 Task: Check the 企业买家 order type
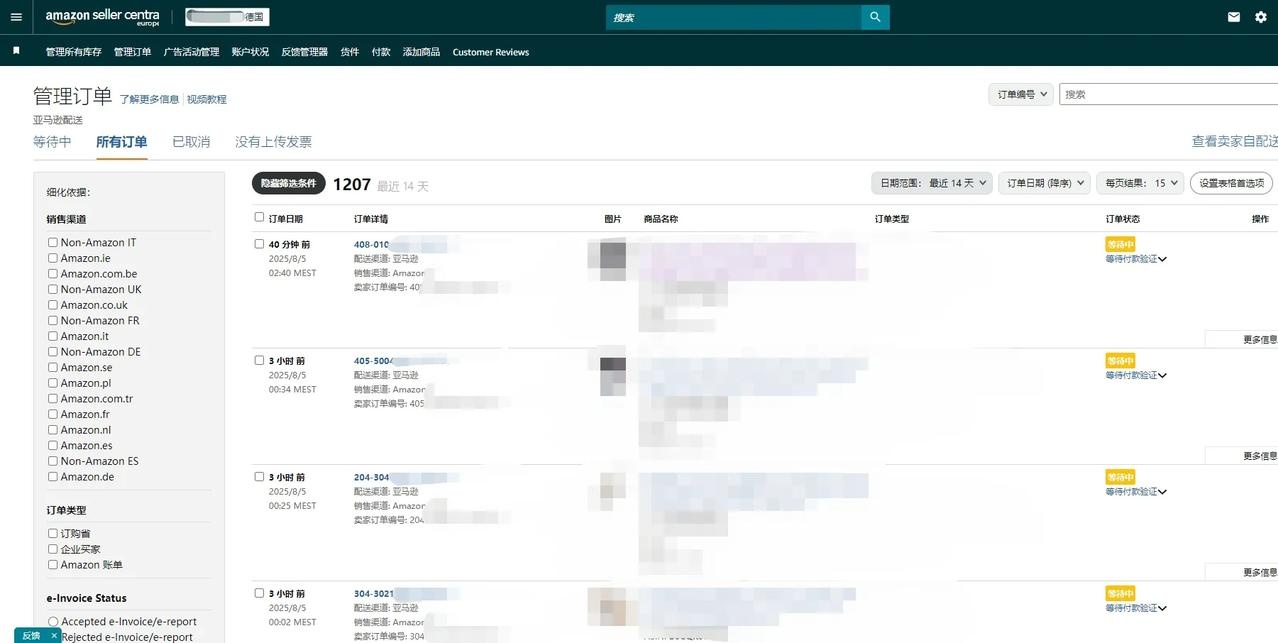[53, 549]
